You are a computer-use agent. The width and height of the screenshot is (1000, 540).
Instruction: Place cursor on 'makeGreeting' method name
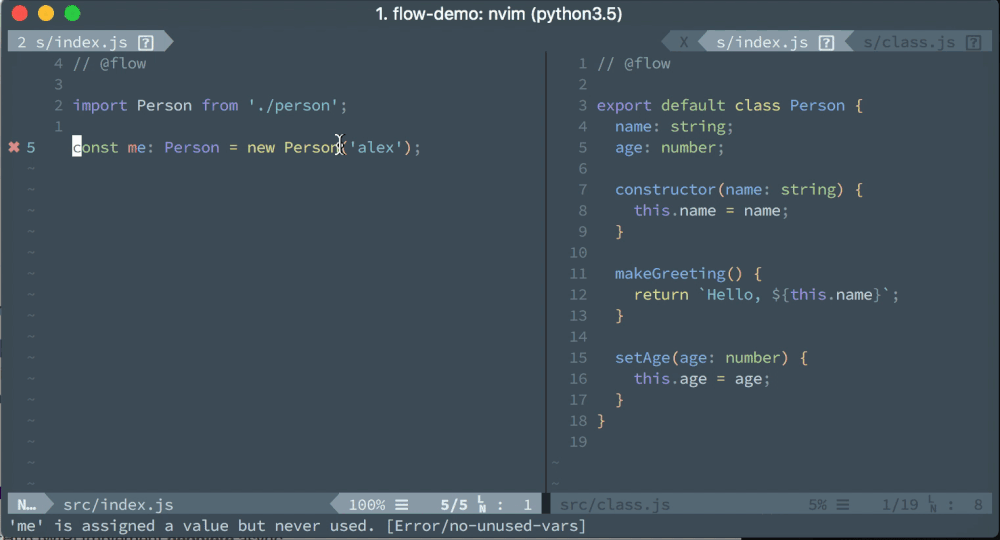coord(670,274)
